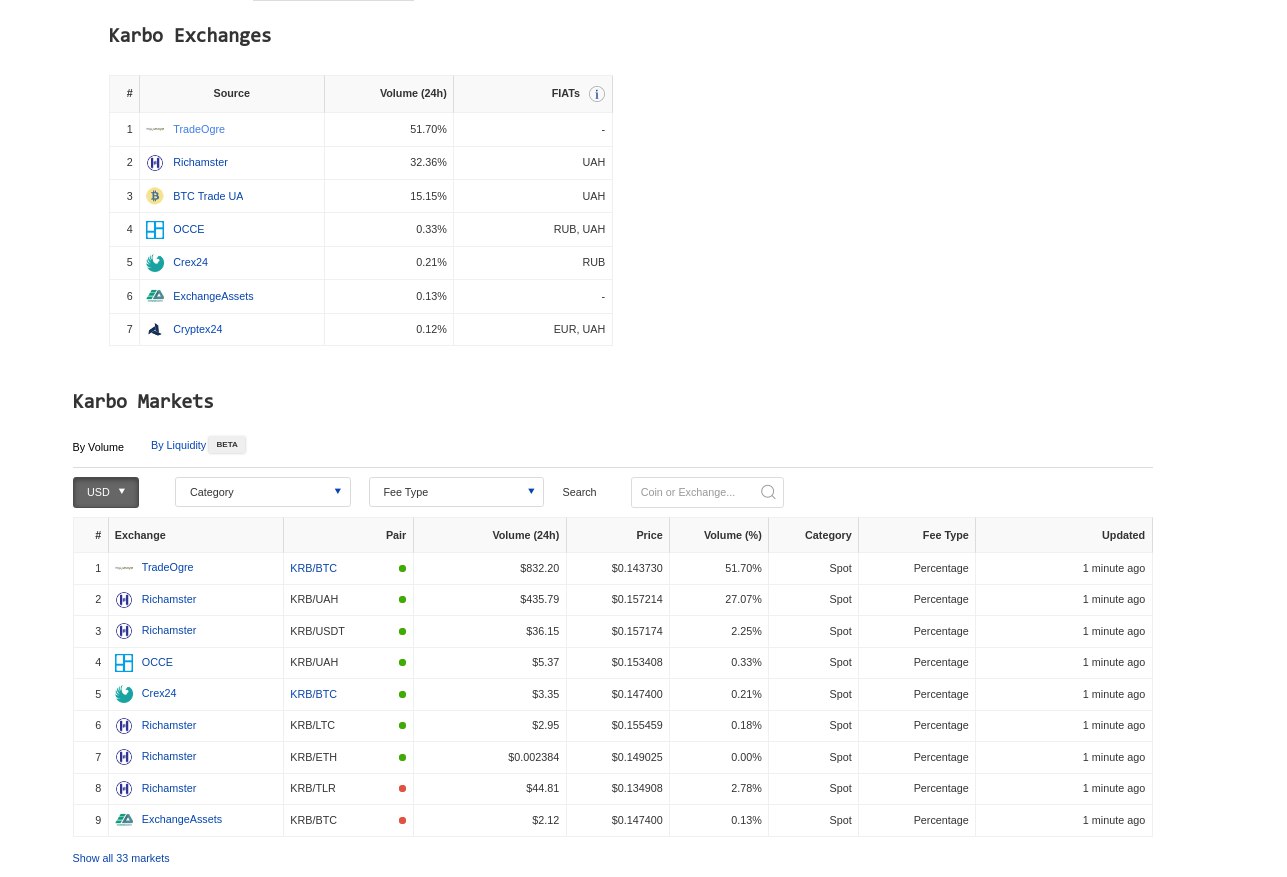Click the red status dot in KRB/TLR row

402,789
